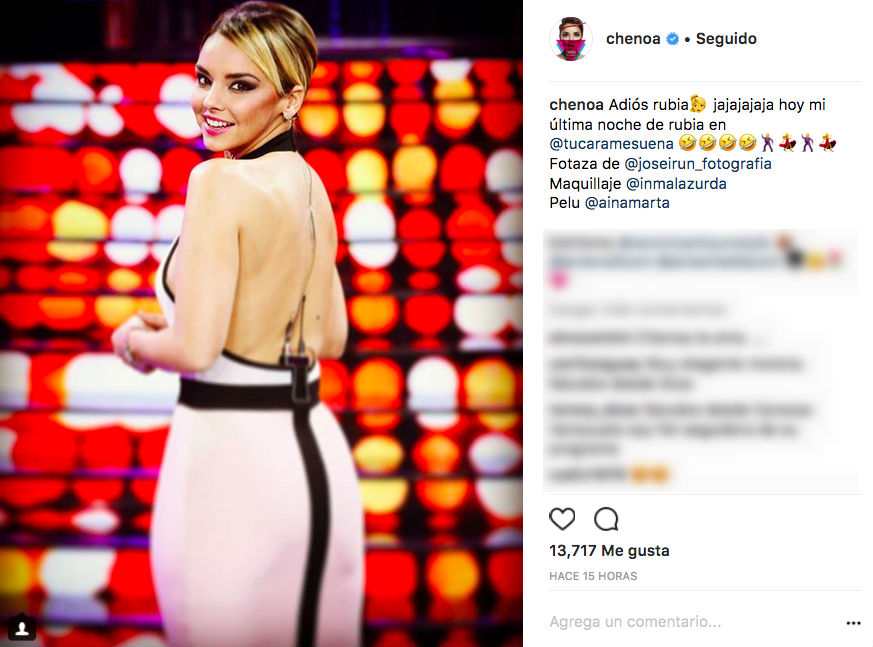View the 13,717 Me gusta likes list

click(609, 551)
